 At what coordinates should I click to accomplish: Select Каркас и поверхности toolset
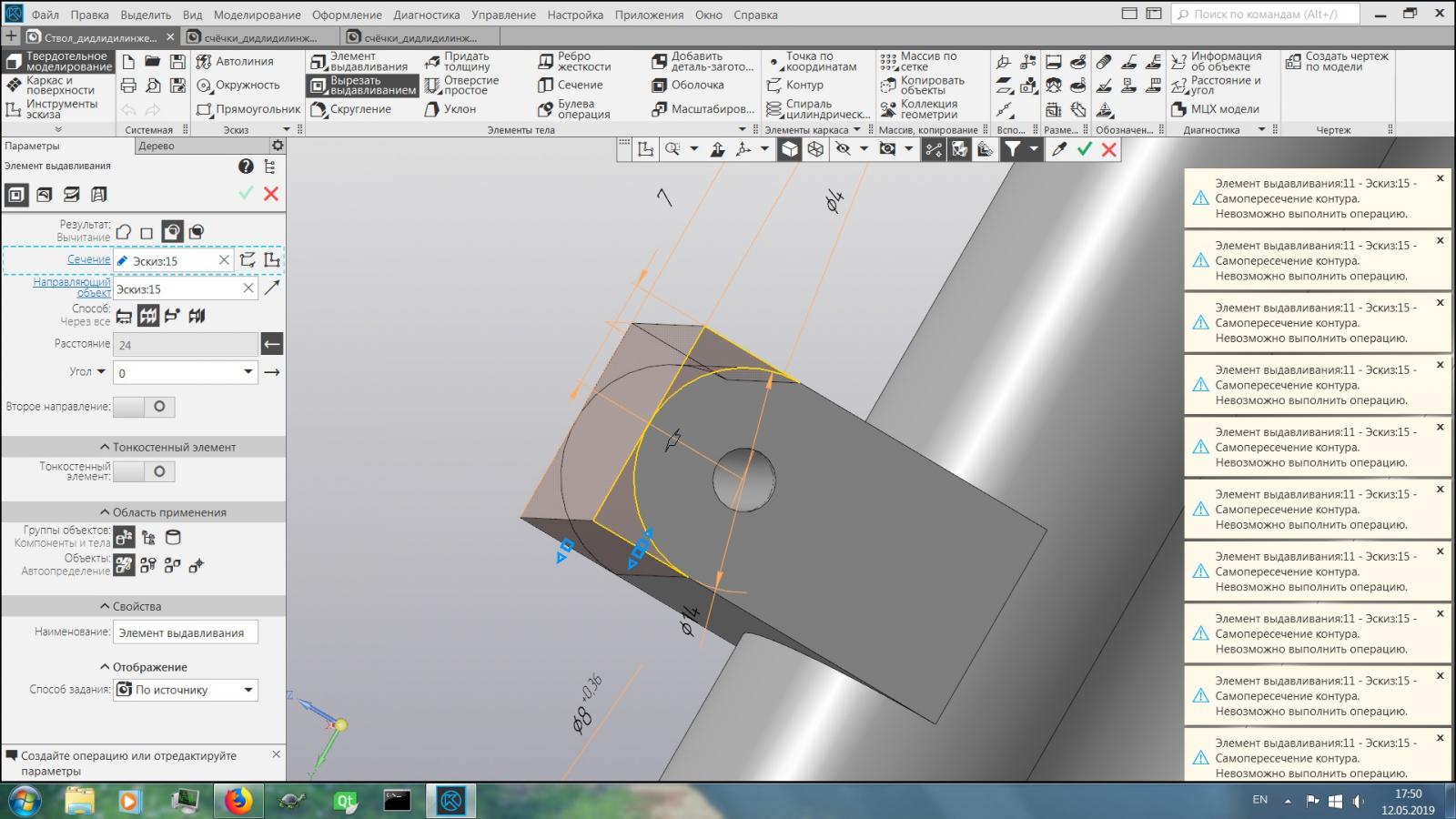click(x=52, y=86)
